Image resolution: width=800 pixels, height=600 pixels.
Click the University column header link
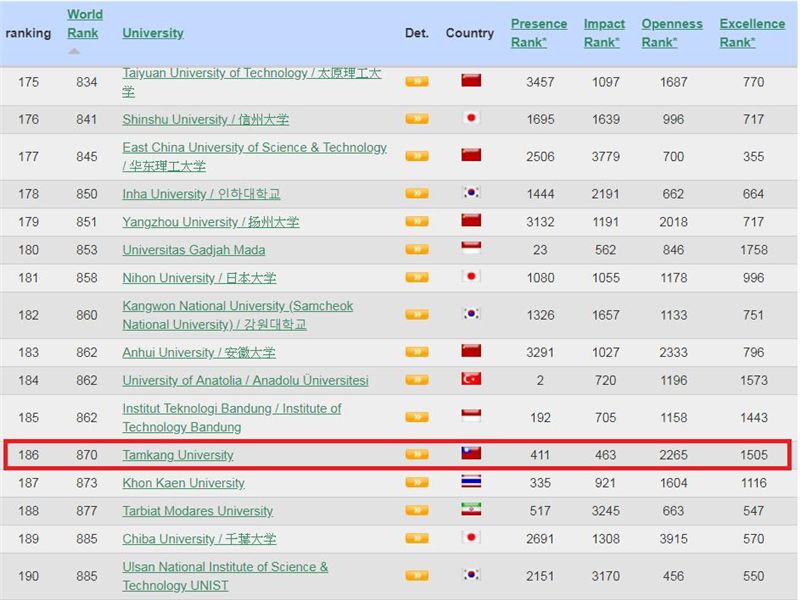click(x=153, y=33)
